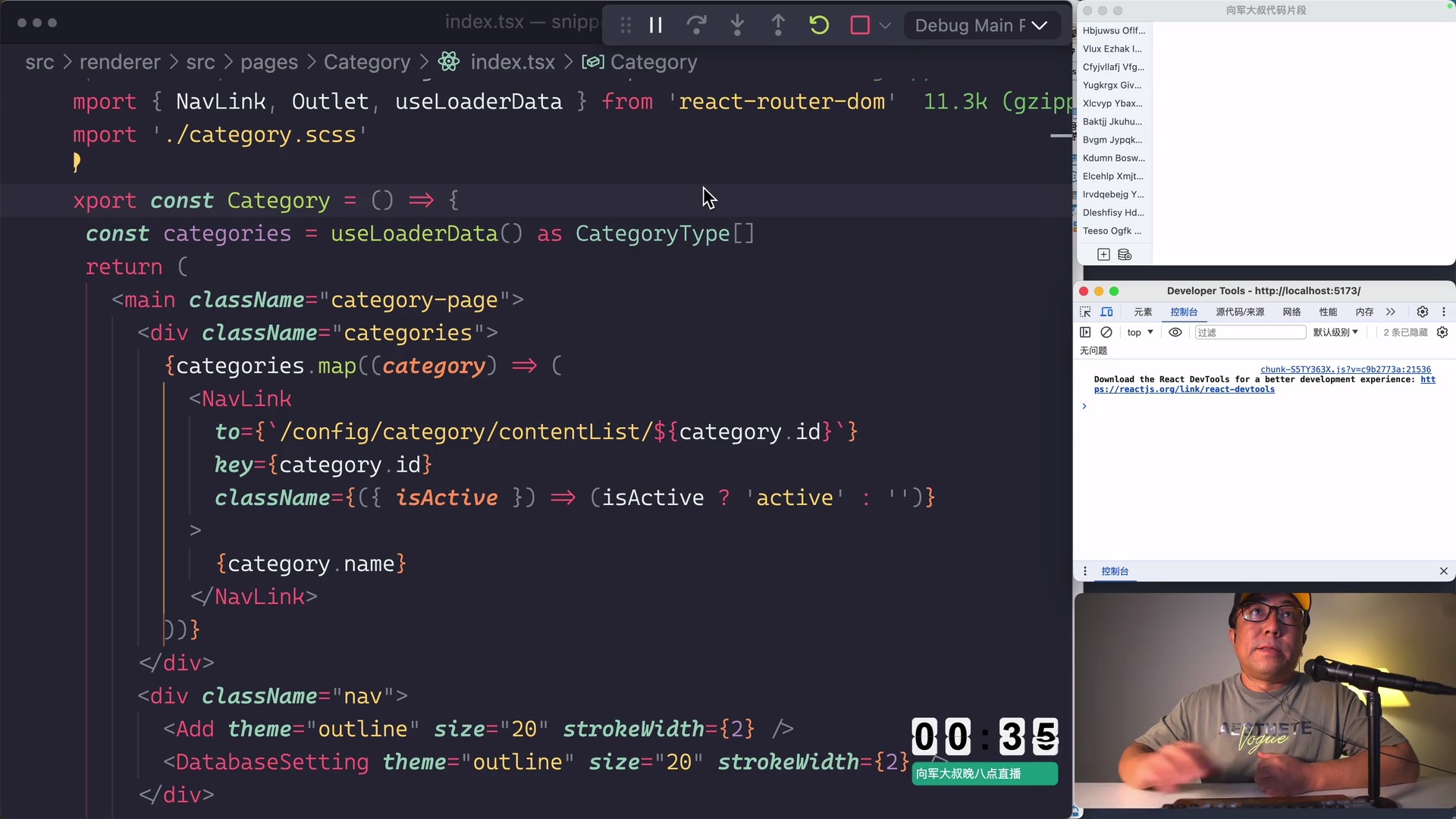Restart the debug session
Screen dimensions: 1456x819
click(819, 24)
